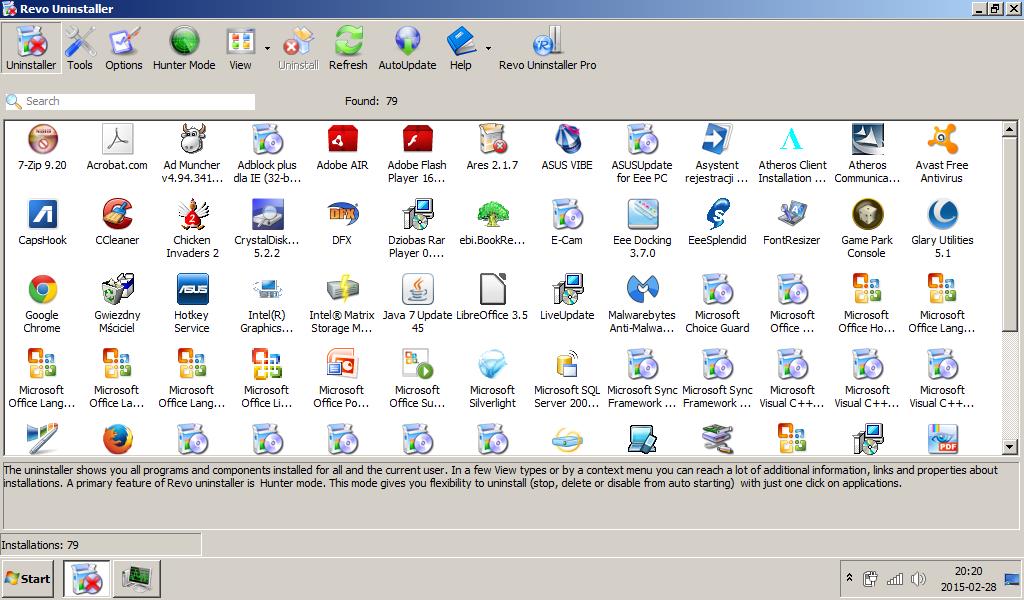Select CrystalDisk 5.2.2 entry
The image size is (1024, 600).
click(x=267, y=230)
